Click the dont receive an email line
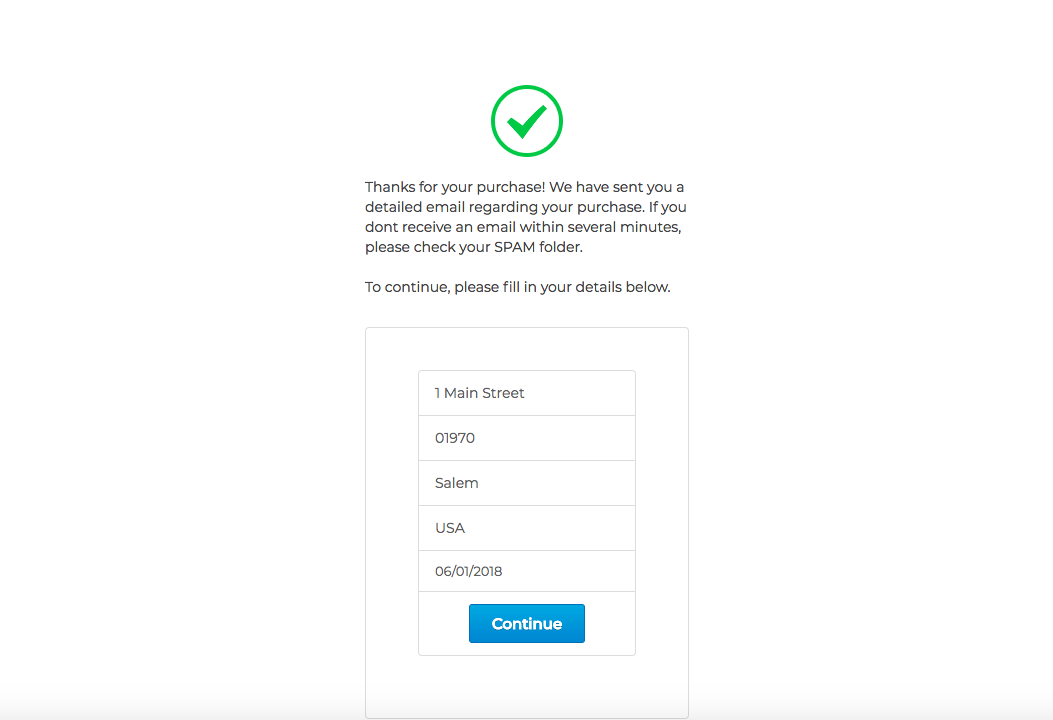1053x720 pixels. tap(523, 227)
